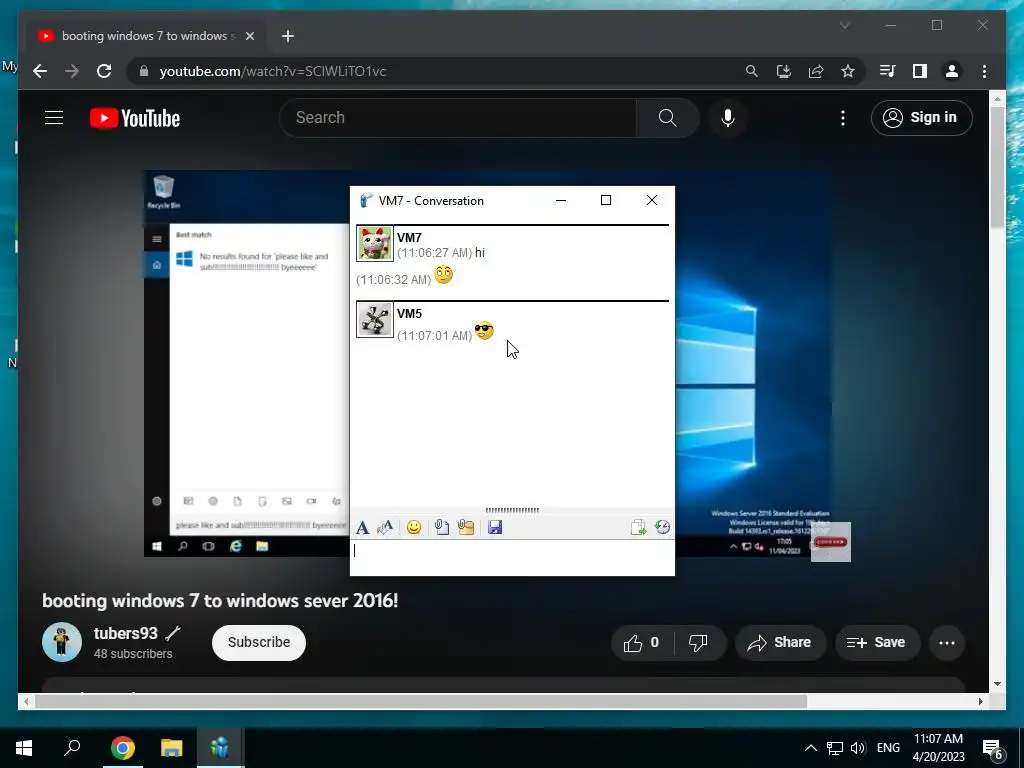Open the font chooser in conversation toolbar

[x=362, y=528]
